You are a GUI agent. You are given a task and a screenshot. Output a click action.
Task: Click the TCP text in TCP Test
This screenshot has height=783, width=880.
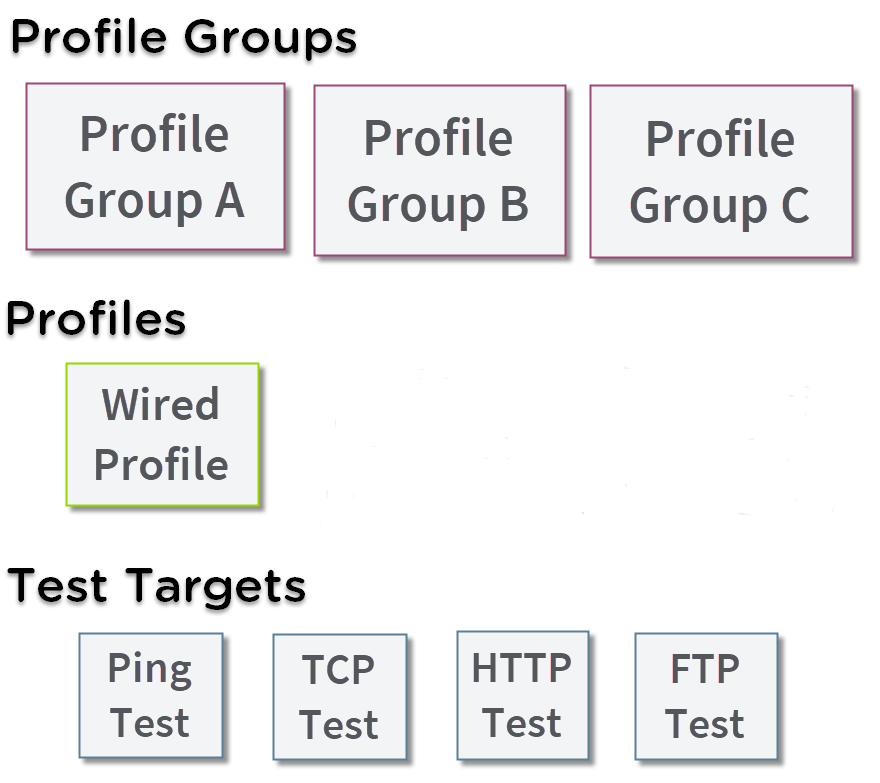coord(338,670)
